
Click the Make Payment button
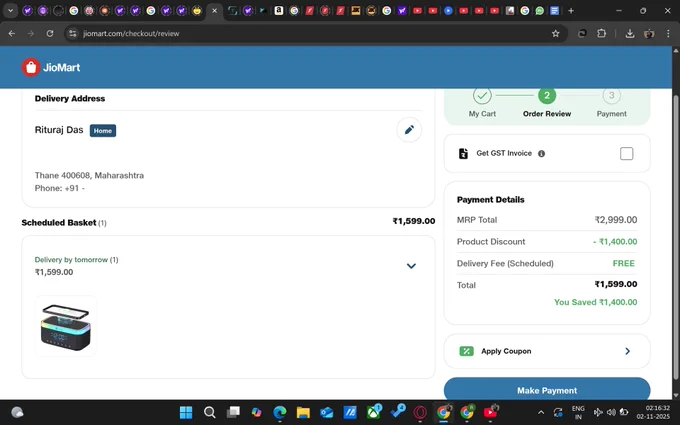pos(547,389)
